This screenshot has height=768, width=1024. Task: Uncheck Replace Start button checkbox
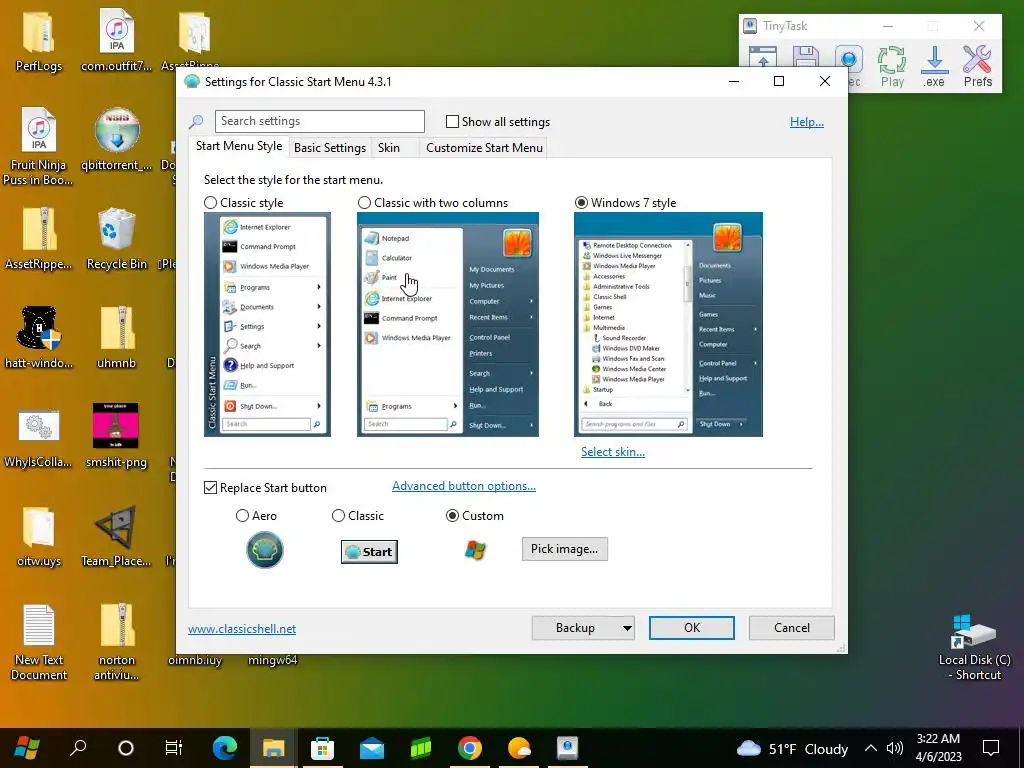210,488
